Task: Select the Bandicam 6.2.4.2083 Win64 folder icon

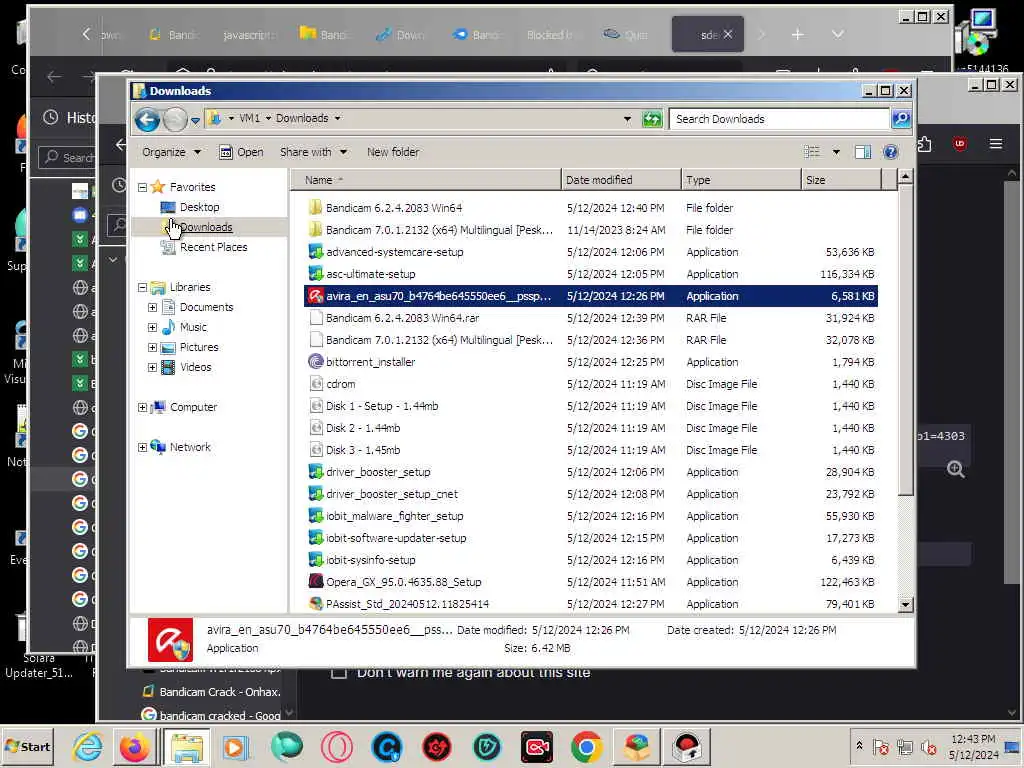Action: click(x=316, y=208)
